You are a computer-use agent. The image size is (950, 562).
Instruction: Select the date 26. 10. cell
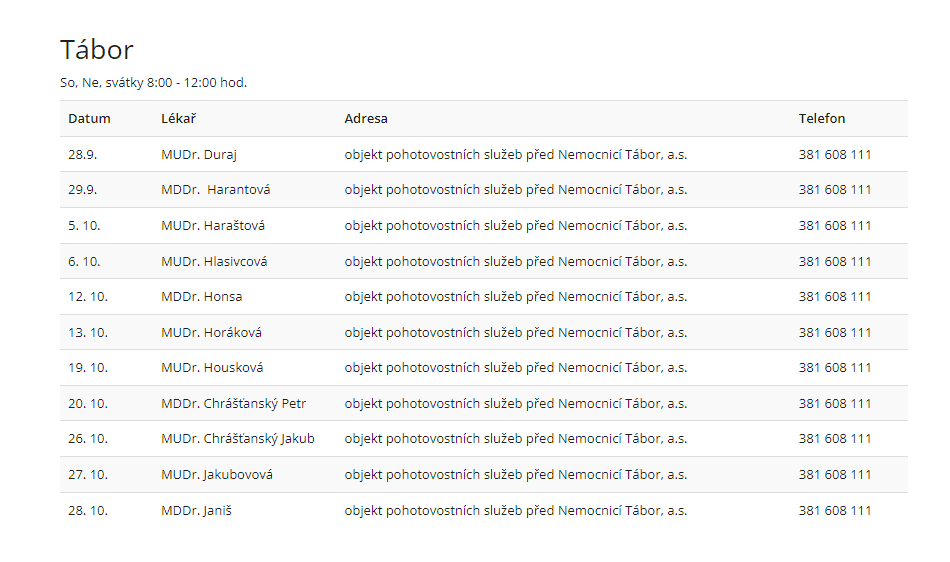click(x=87, y=439)
